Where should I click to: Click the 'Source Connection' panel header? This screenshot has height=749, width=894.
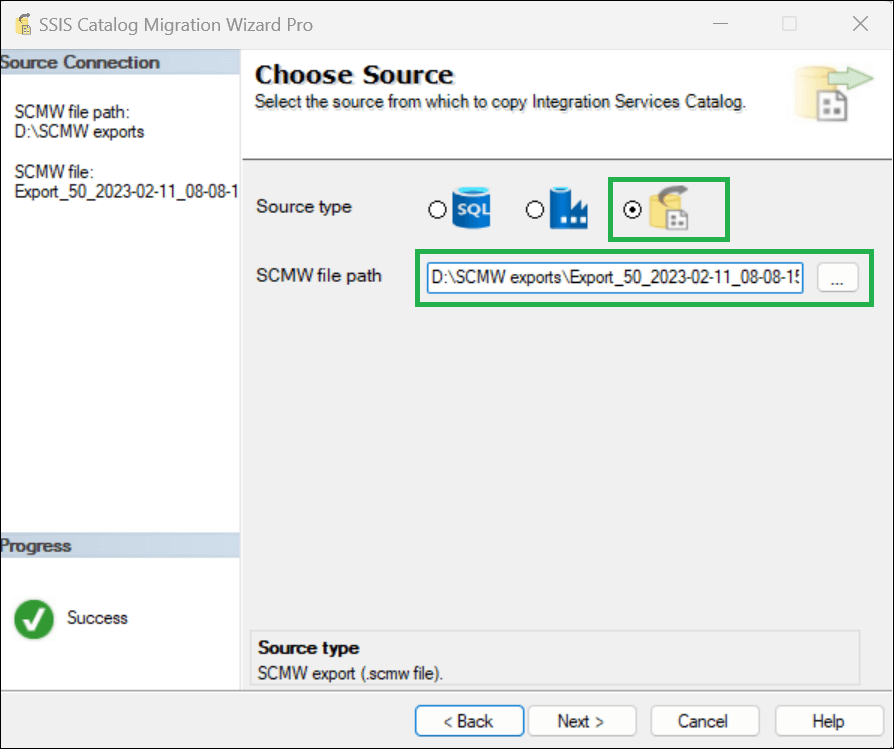[120, 62]
